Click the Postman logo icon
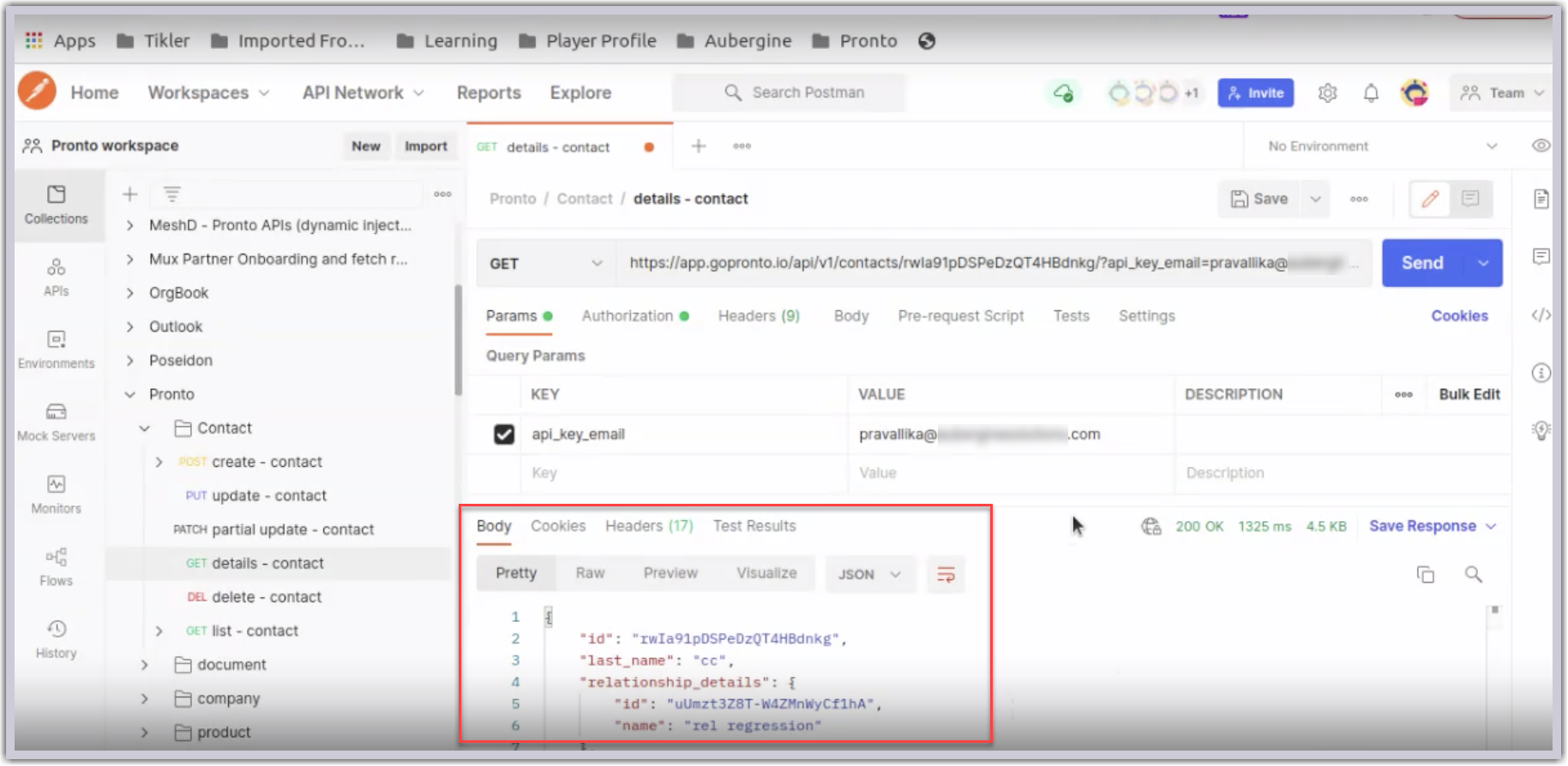Viewport: 1568px width, 766px height. (37, 91)
